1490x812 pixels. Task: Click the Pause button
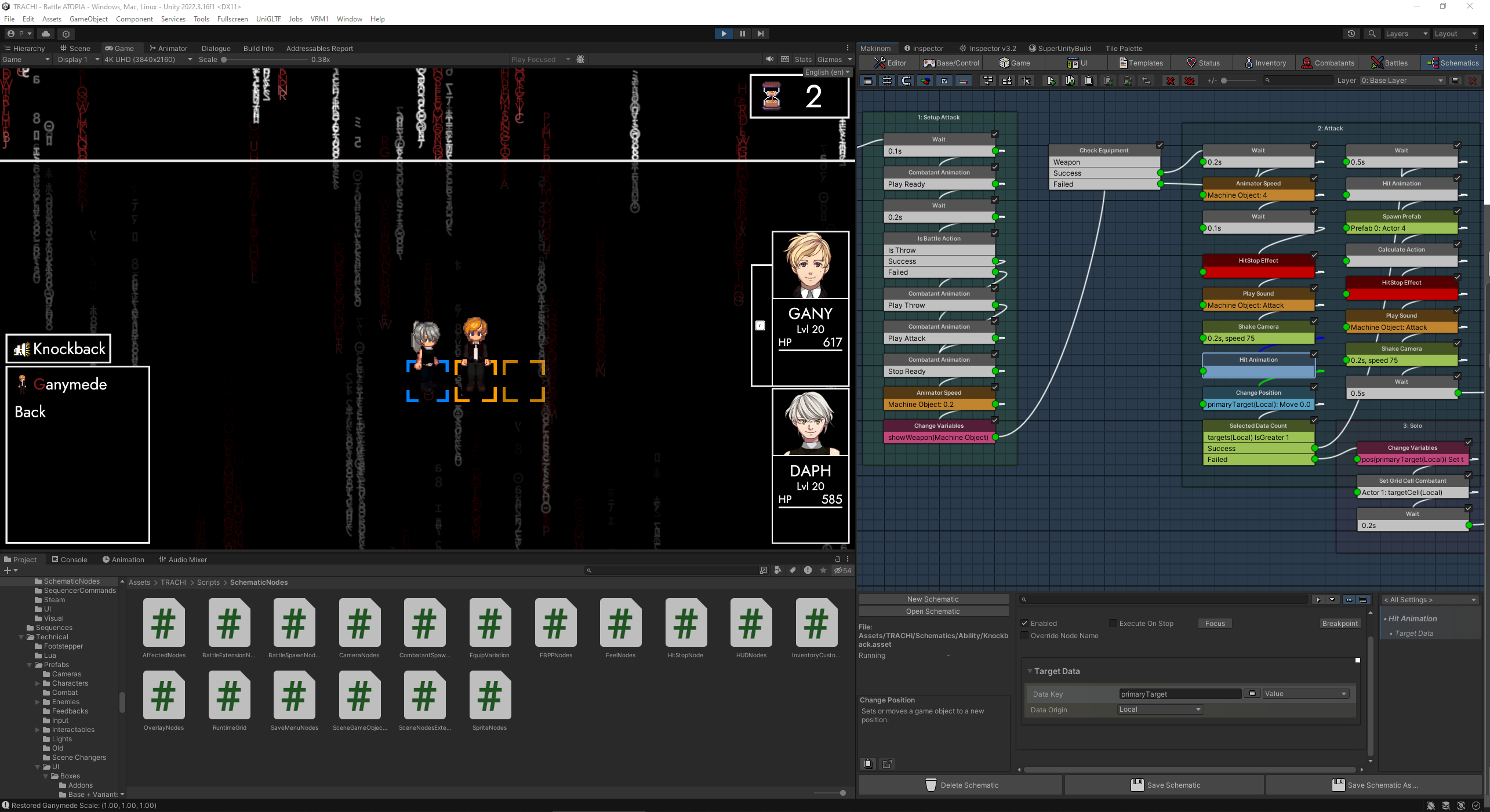point(742,34)
